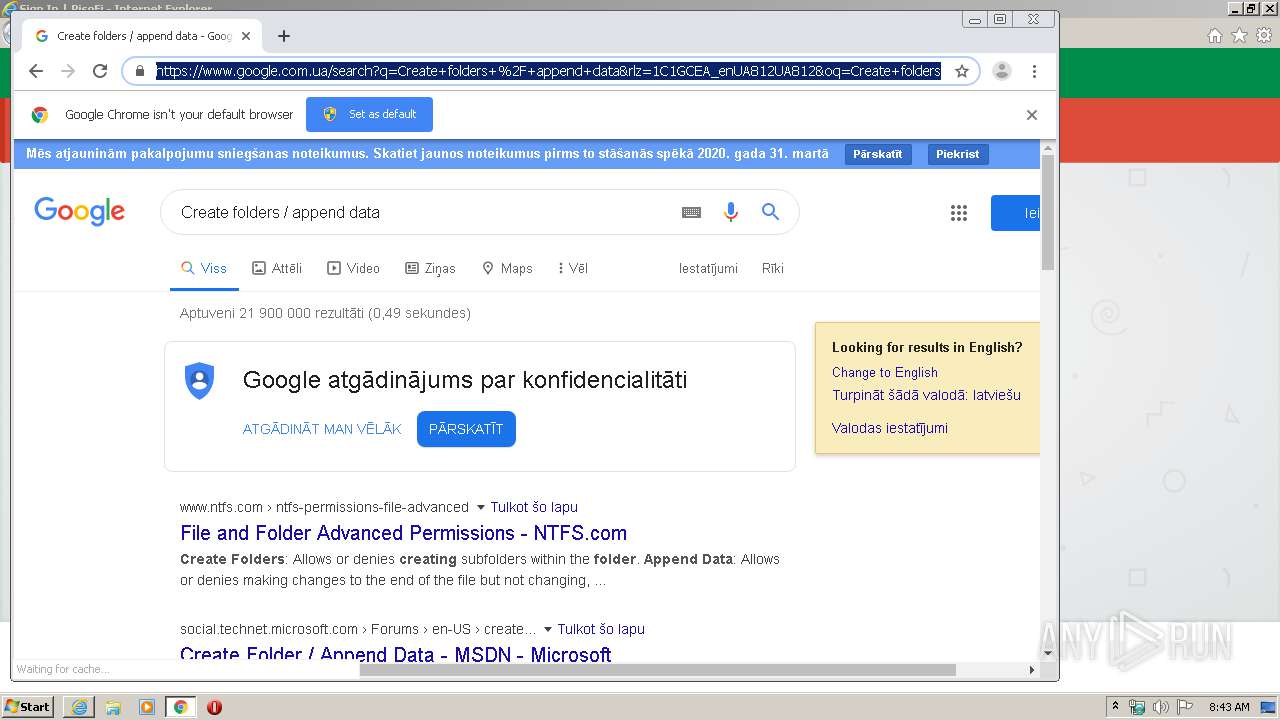The width and height of the screenshot is (1280, 720).
Task: Click Internet Explorer favorites star
Action: (x=1239, y=36)
